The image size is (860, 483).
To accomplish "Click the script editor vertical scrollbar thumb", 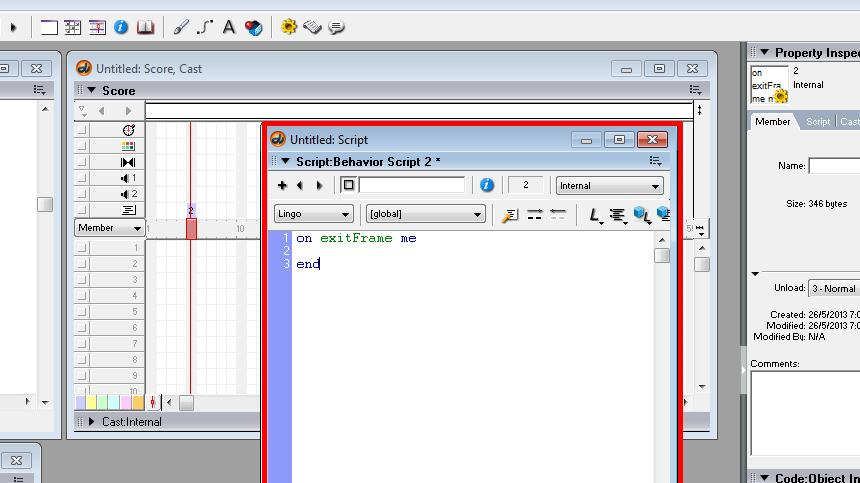I will pyautogui.click(x=662, y=255).
